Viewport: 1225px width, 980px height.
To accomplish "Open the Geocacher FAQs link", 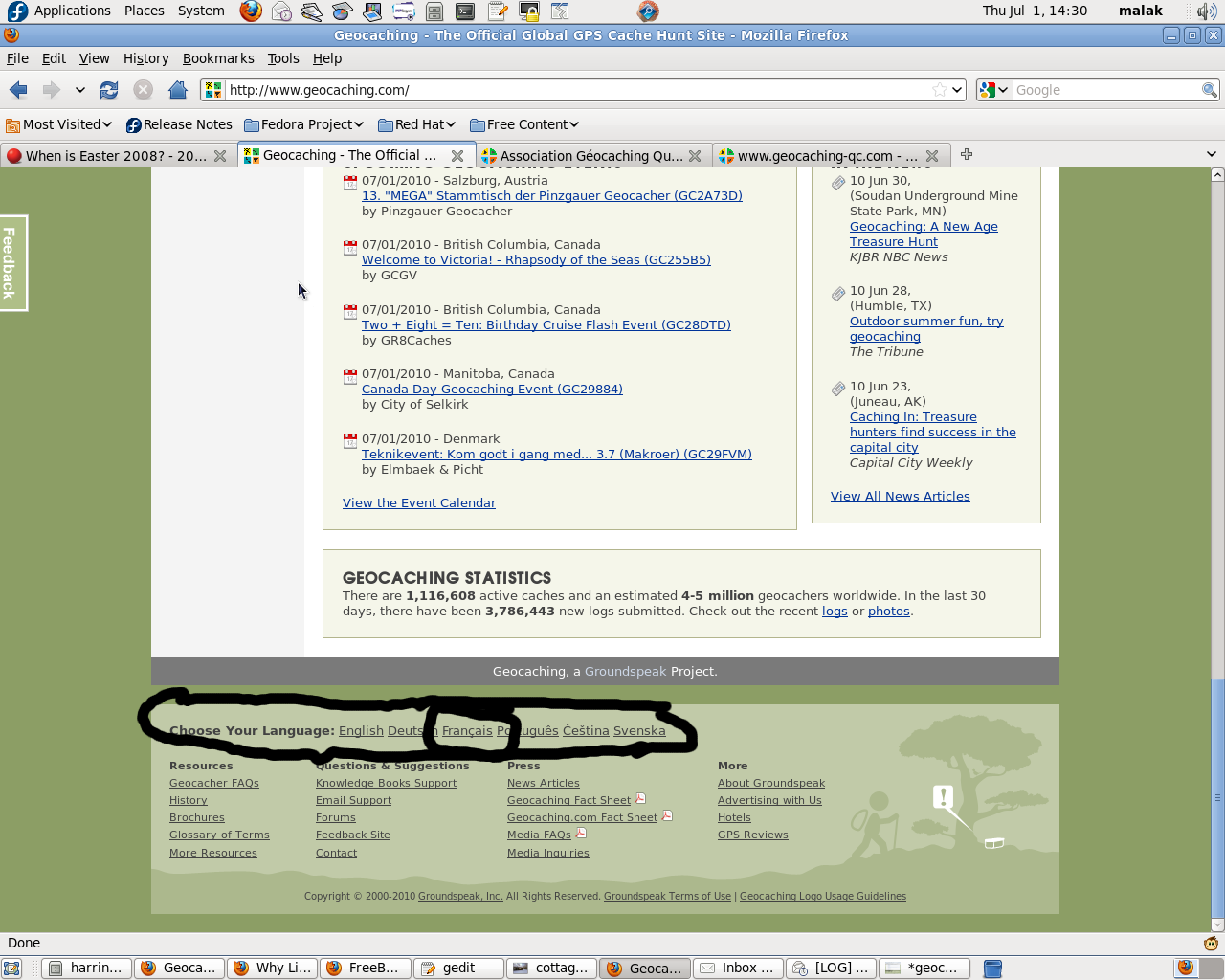I will 214,783.
